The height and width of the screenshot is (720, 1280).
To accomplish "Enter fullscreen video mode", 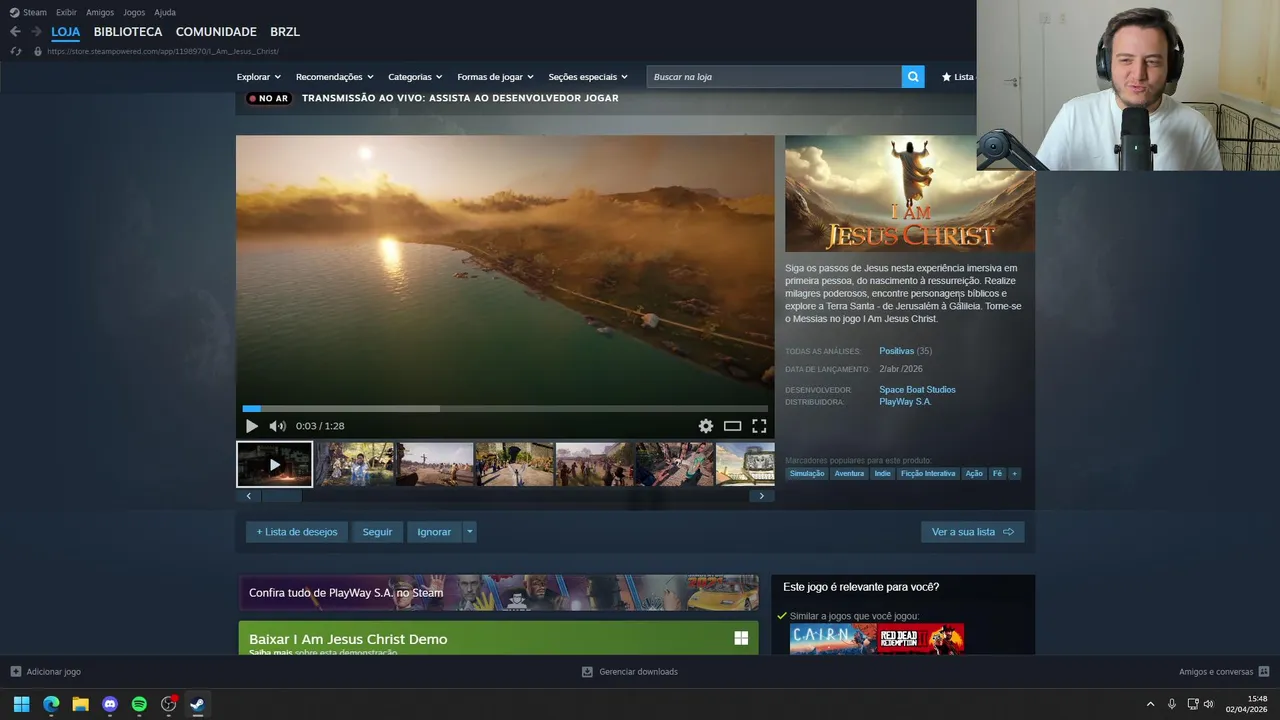I will 760,426.
